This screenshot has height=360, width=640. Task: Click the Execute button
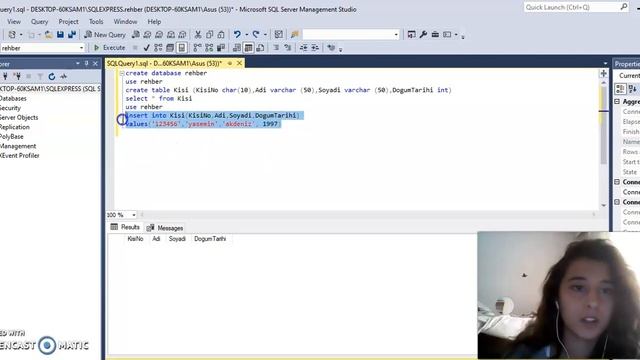click(x=109, y=48)
